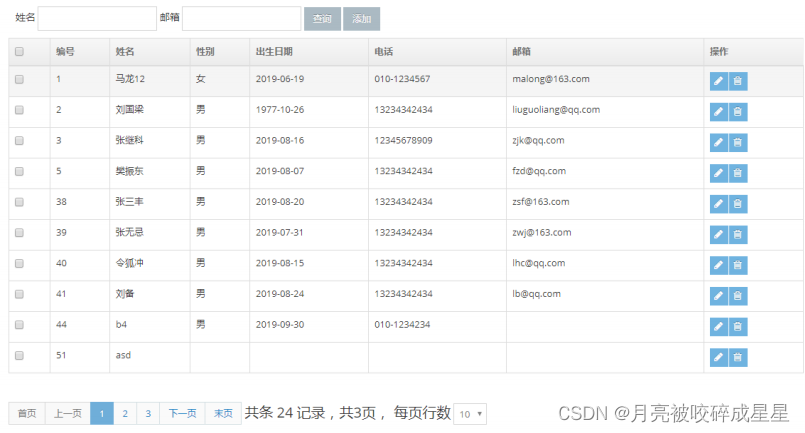Screen dimensions: 805x433
Task: Click edit pencil icon for 马龙12 row
Action: (x=718, y=81)
